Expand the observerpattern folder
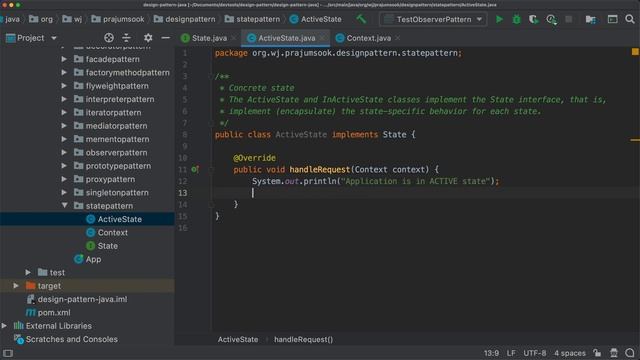The image size is (640, 360). 64,153
